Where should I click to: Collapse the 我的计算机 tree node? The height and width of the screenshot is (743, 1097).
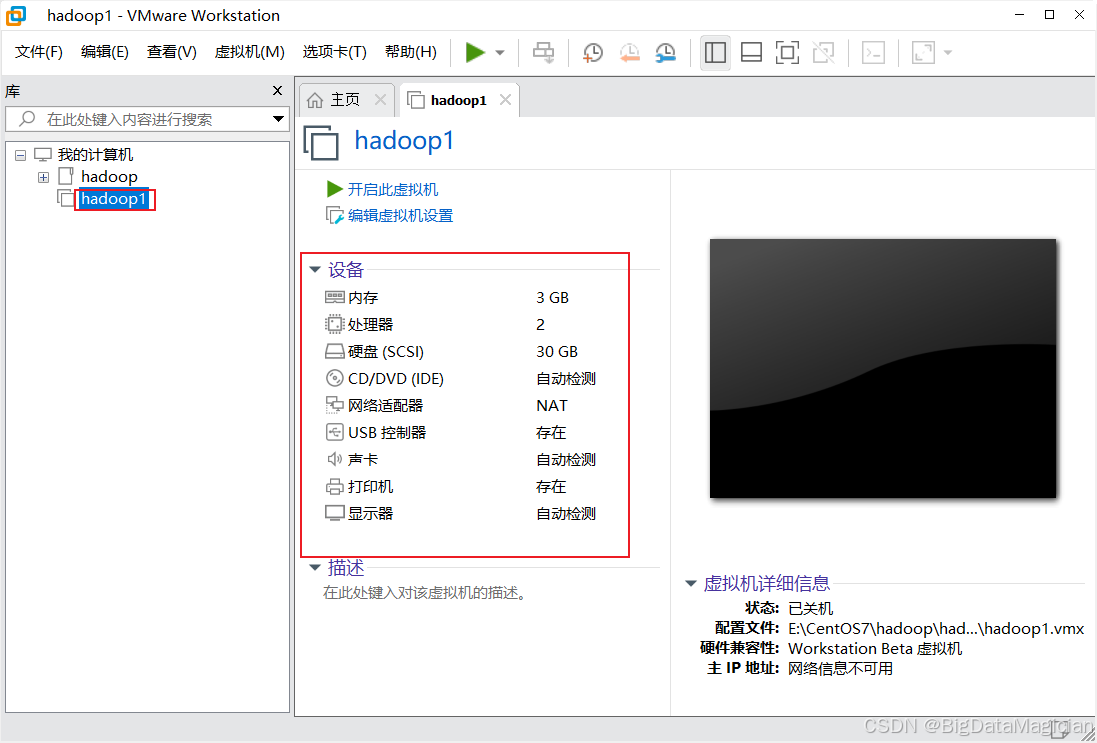pyautogui.click(x=20, y=155)
